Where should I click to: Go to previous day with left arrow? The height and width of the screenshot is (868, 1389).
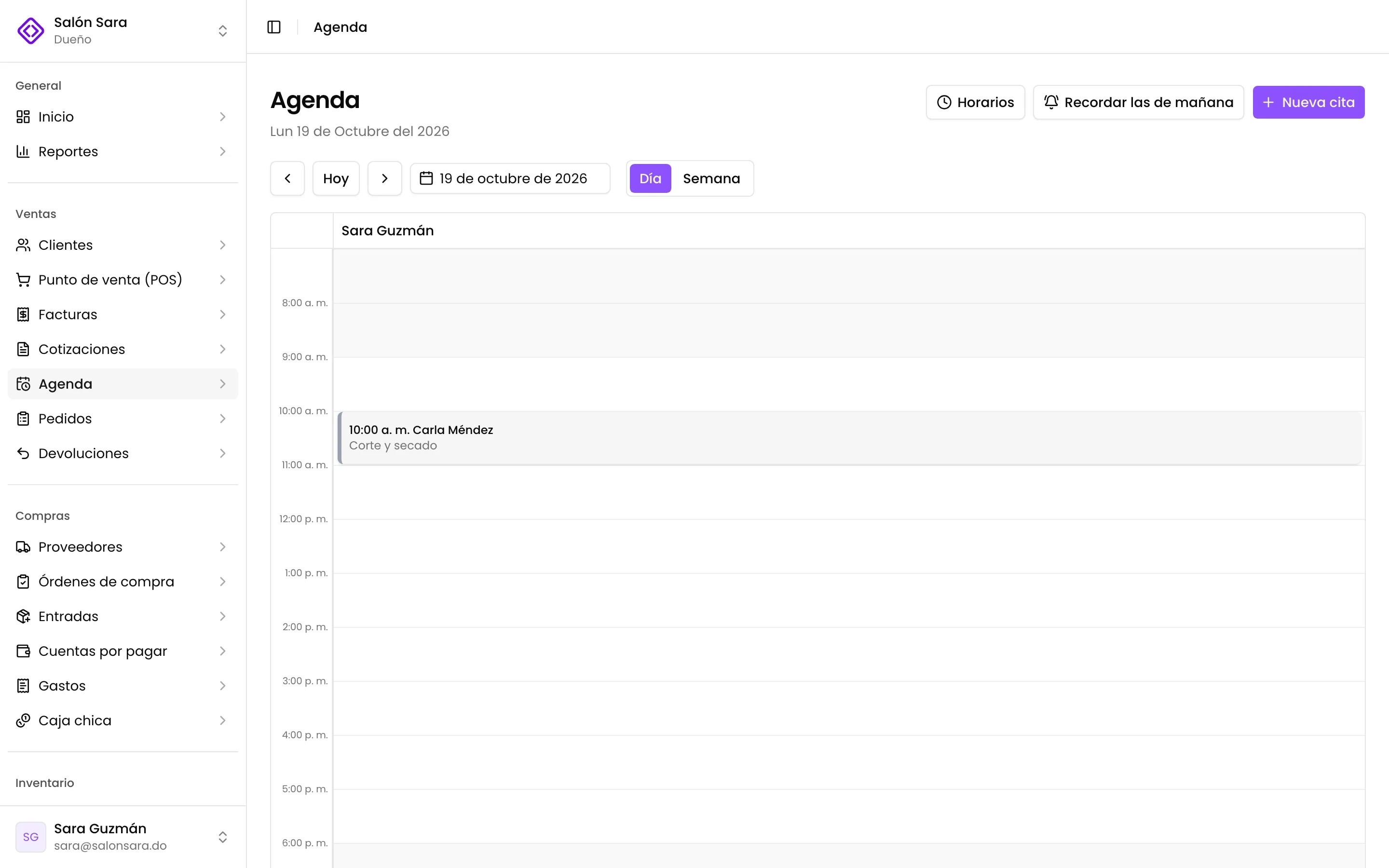[x=287, y=178]
